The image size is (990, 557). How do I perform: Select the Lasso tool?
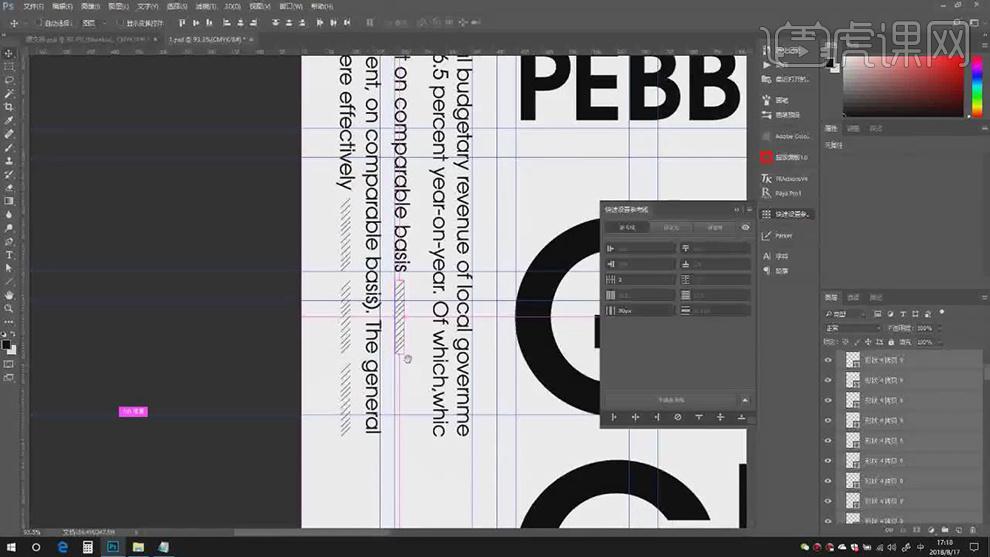pos(9,80)
